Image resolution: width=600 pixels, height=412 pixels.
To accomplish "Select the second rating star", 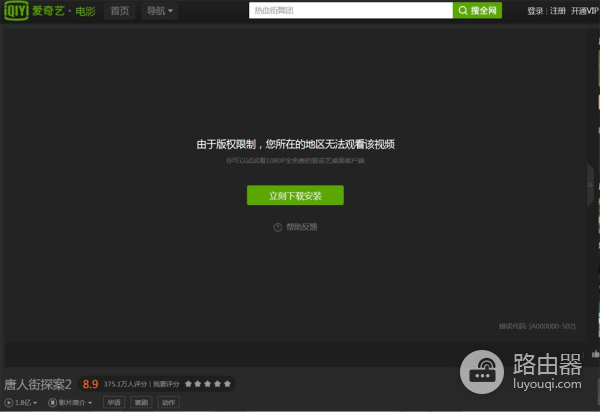I will point(198,384).
